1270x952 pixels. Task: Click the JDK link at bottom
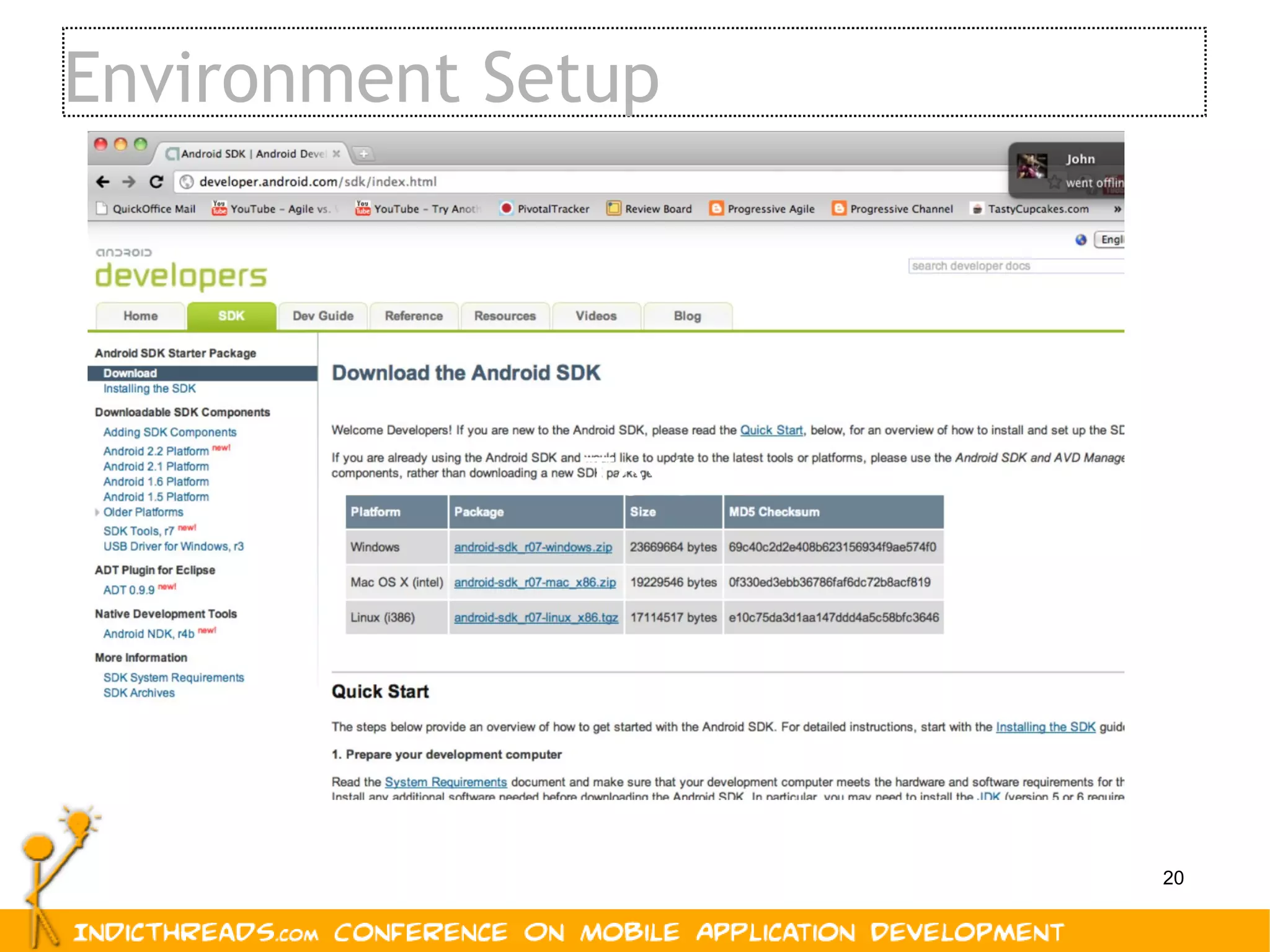[x=988, y=796]
